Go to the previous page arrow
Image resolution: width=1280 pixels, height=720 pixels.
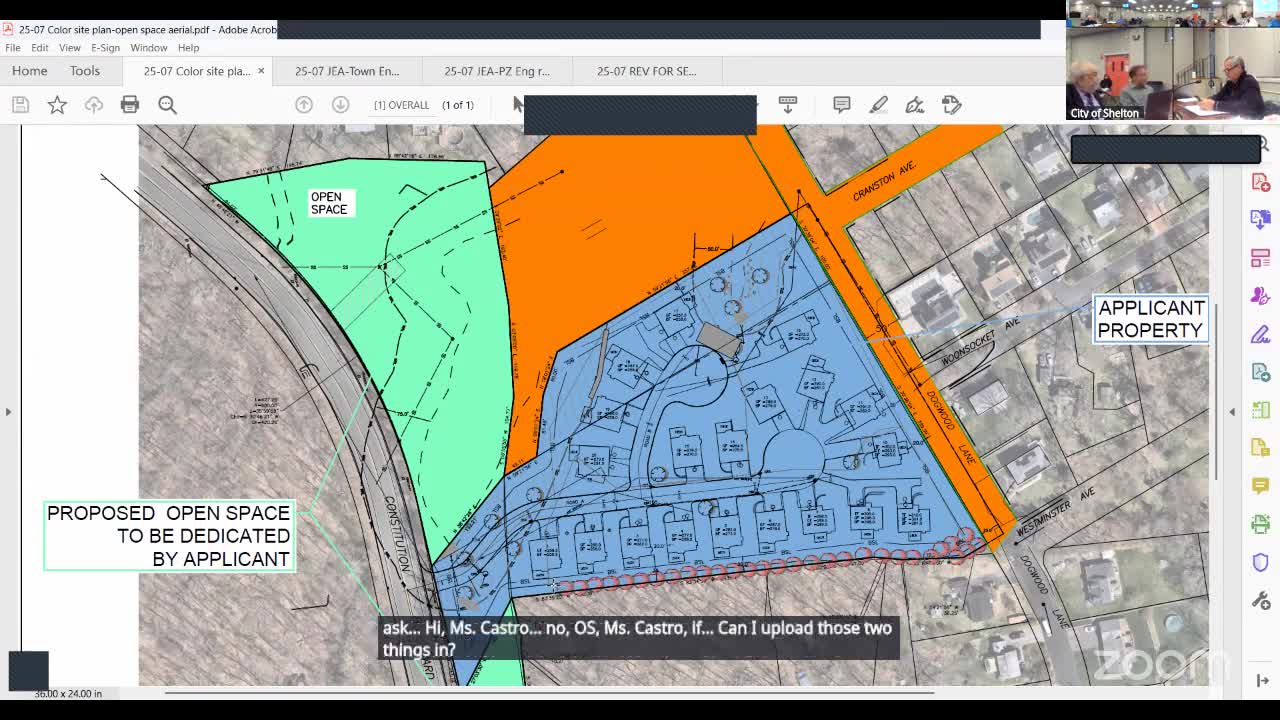[304, 105]
